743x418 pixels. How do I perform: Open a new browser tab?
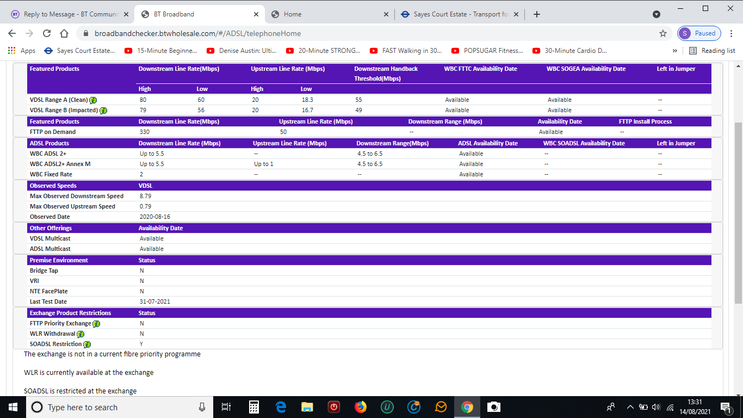pyautogui.click(x=536, y=14)
